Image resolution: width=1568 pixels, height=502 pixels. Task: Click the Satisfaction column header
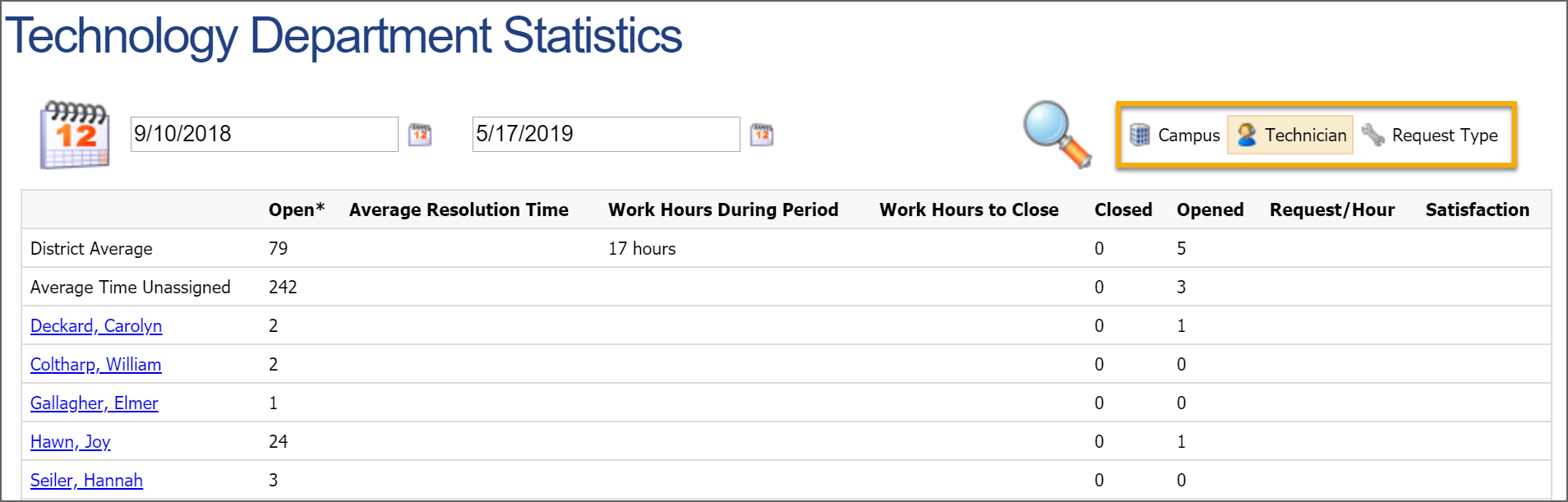coord(1478,210)
